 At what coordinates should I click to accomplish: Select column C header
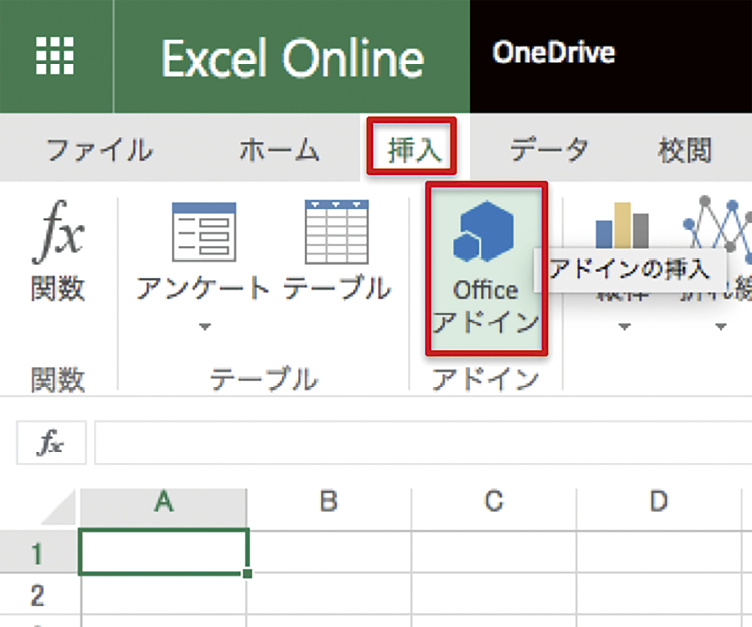[x=494, y=508]
